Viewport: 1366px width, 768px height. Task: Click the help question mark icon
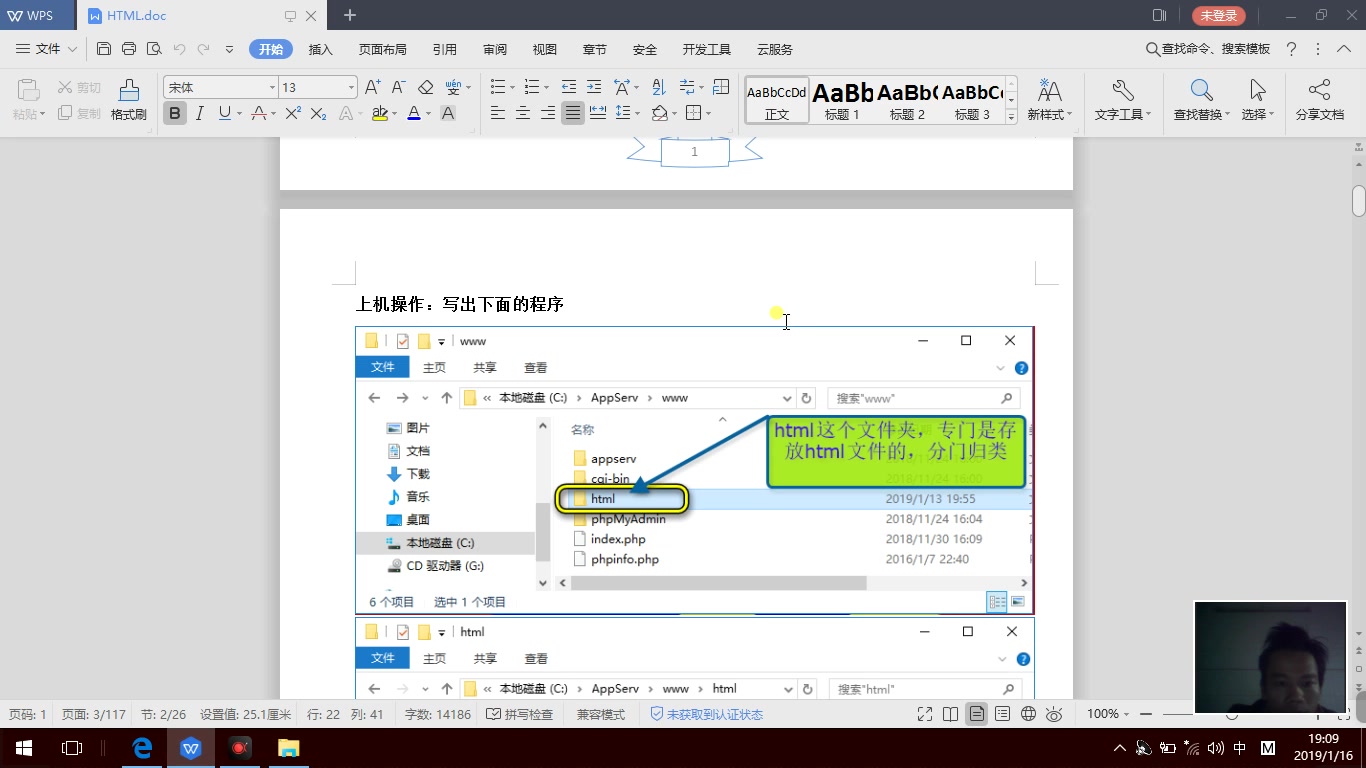pos(1291,49)
